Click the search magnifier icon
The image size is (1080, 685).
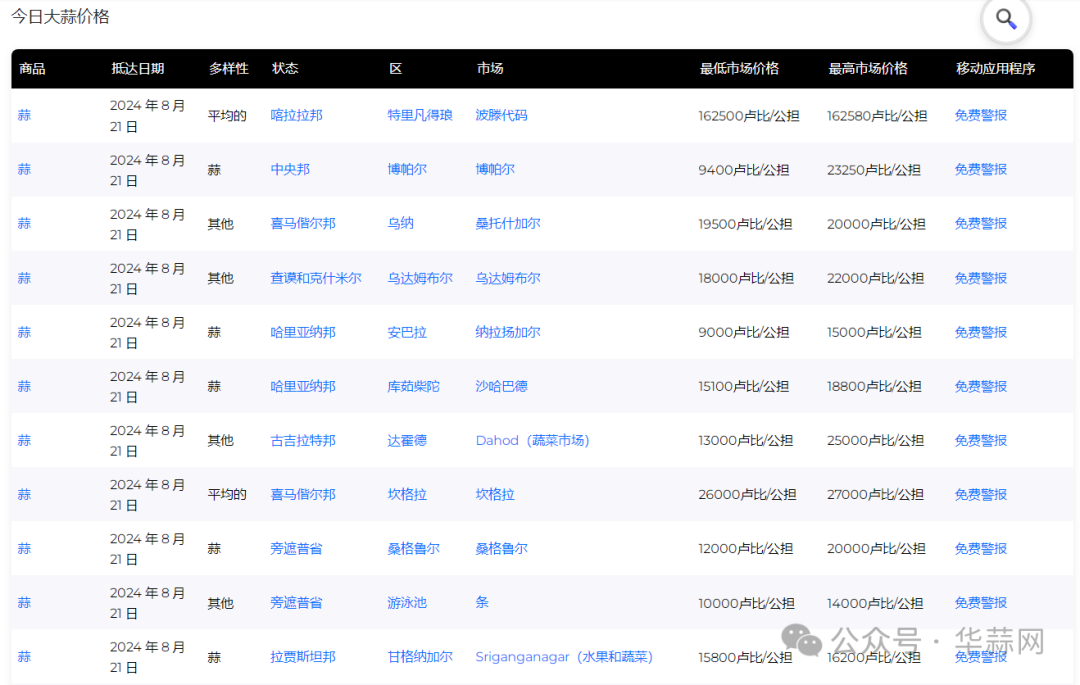coord(1006,19)
